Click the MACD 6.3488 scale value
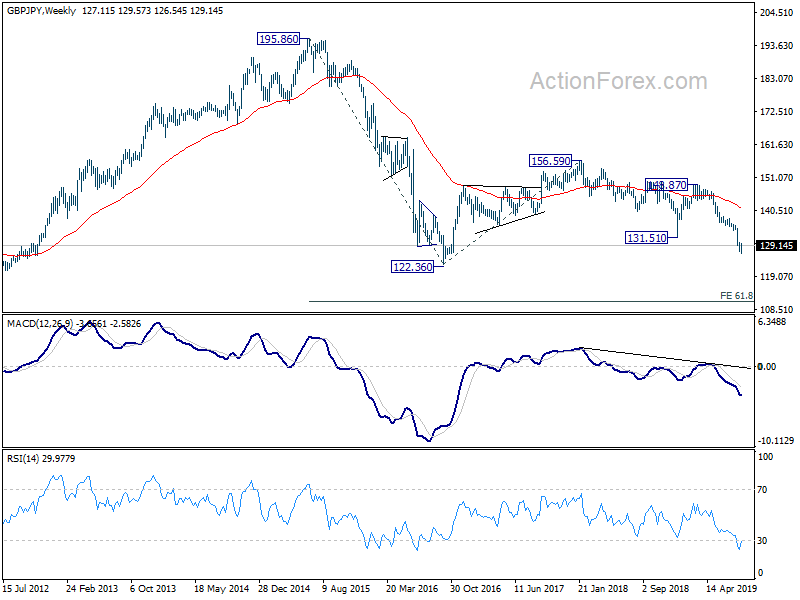The width and height of the screenshot is (800, 600). (x=772, y=321)
